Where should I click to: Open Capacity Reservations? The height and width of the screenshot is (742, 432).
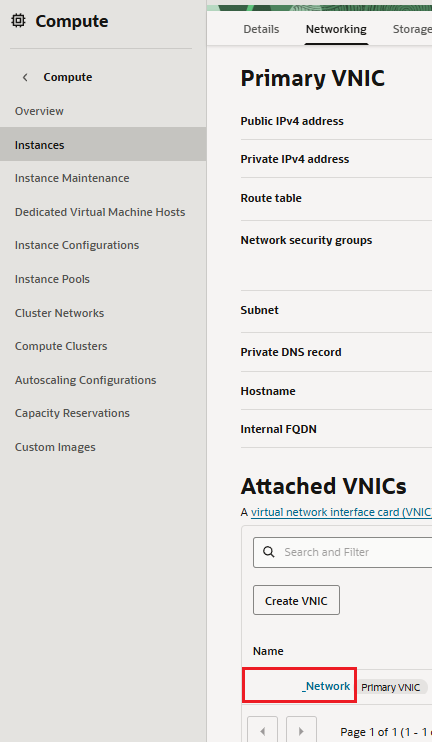(72, 413)
